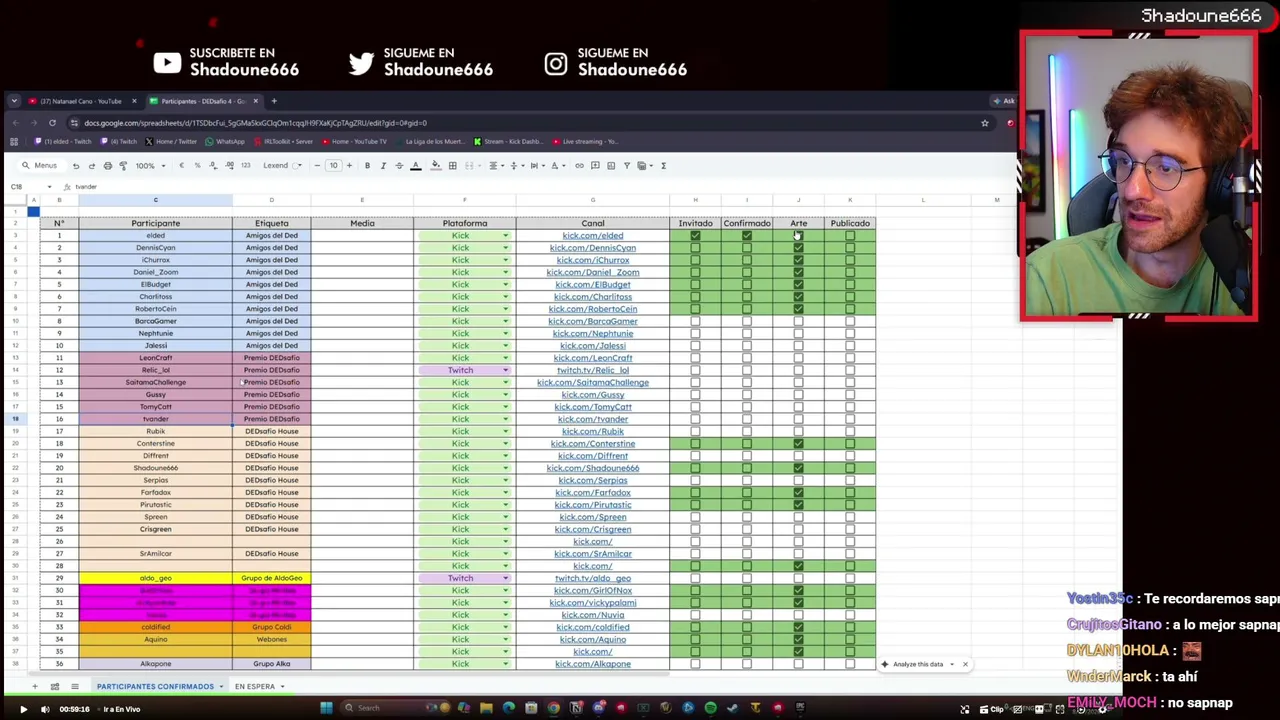Toggle the Invitado checkbox for eIded
The width and height of the screenshot is (1280, 720).
pos(695,236)
